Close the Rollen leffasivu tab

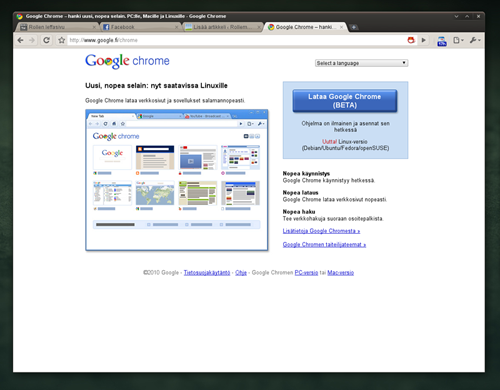(x=94, y=27)
